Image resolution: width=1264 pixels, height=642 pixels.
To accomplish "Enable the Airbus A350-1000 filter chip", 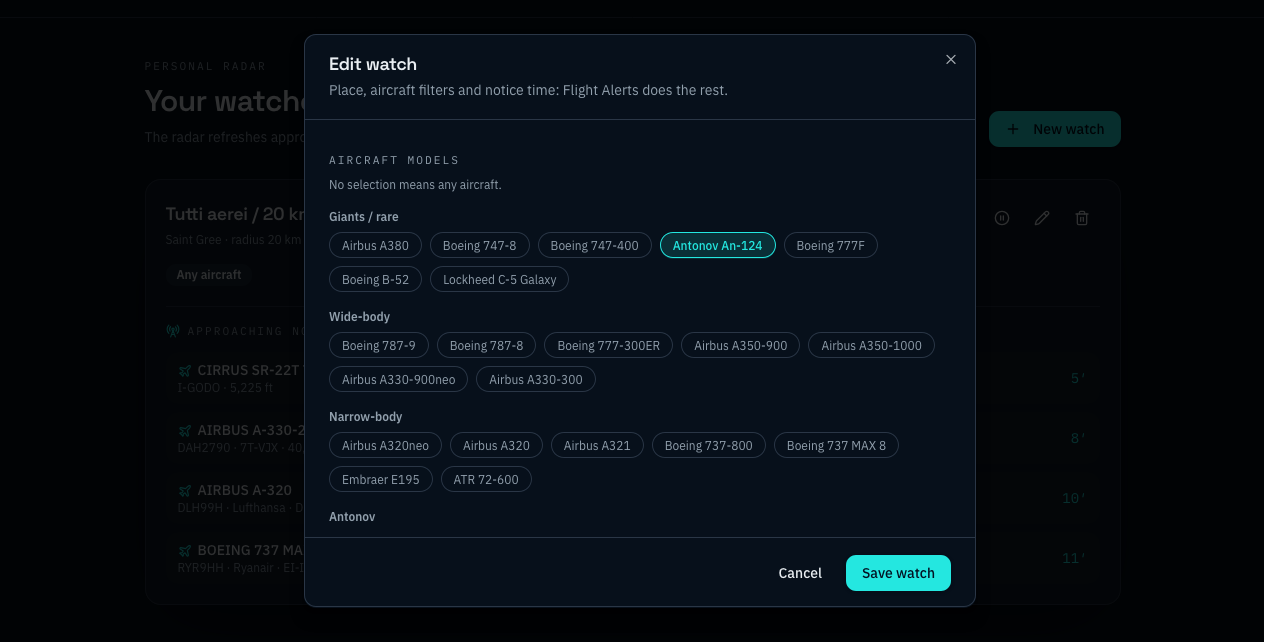I will 872,345.
